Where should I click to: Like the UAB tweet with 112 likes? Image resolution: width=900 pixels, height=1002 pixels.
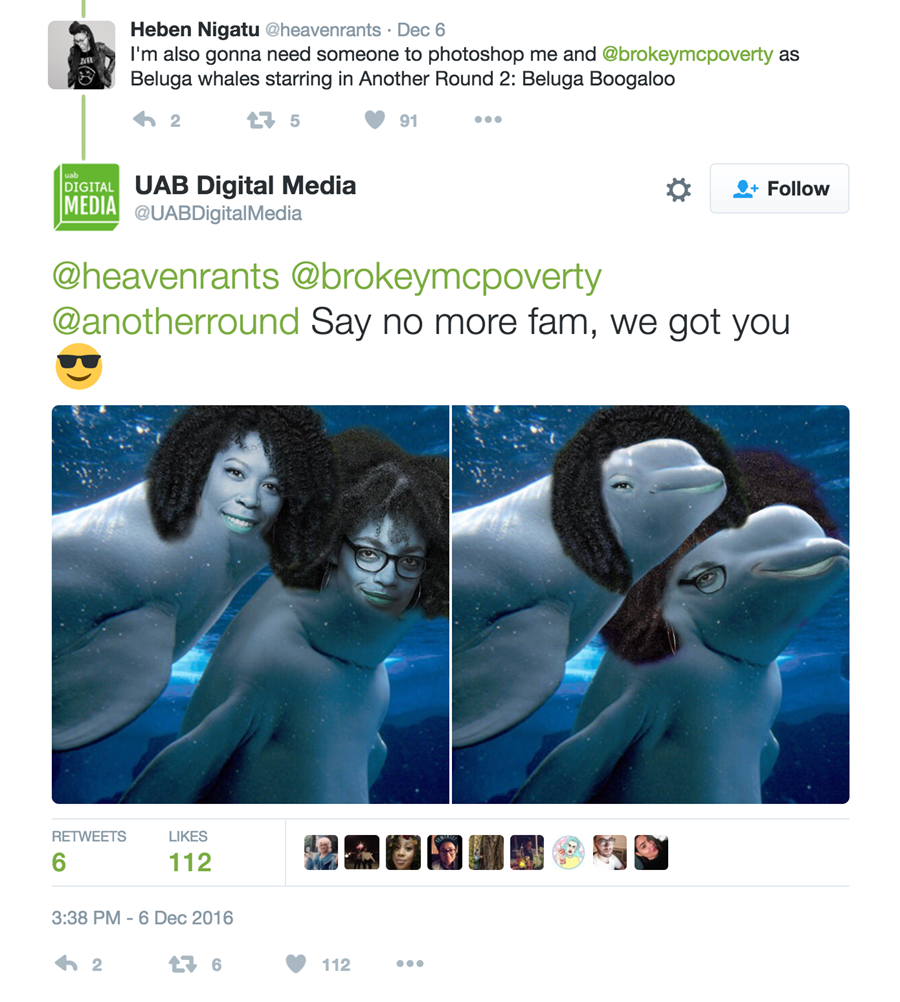295,964
